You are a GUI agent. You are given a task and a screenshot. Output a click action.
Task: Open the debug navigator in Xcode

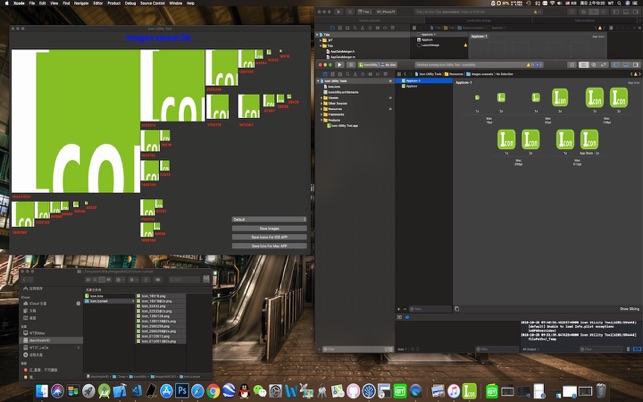pos(370,74)
